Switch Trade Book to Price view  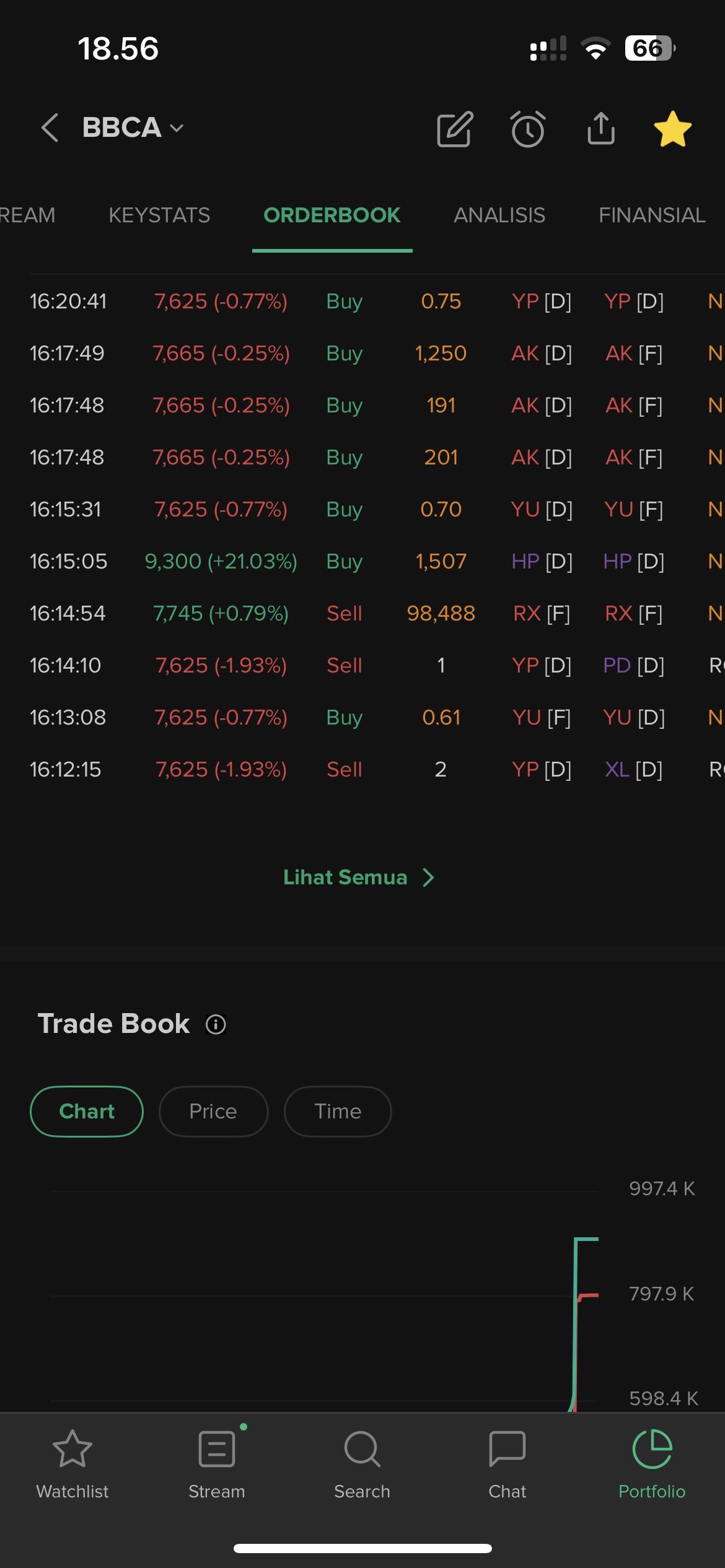(x=213, y=1112)
